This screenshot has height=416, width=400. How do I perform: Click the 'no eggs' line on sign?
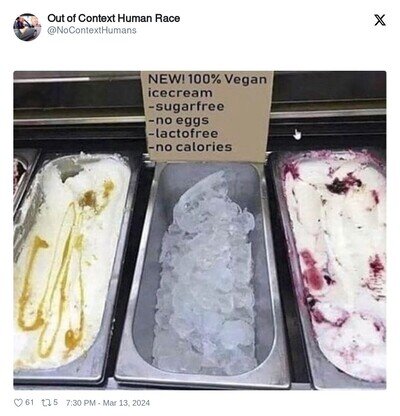(x=179, y=120)
